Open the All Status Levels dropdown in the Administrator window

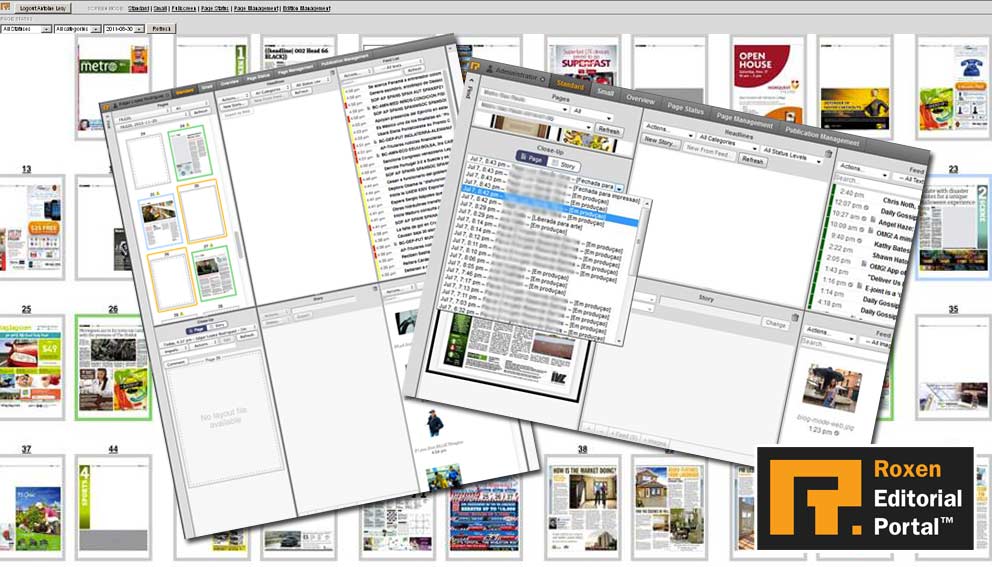pyautogui.click(x=791, y=154)
